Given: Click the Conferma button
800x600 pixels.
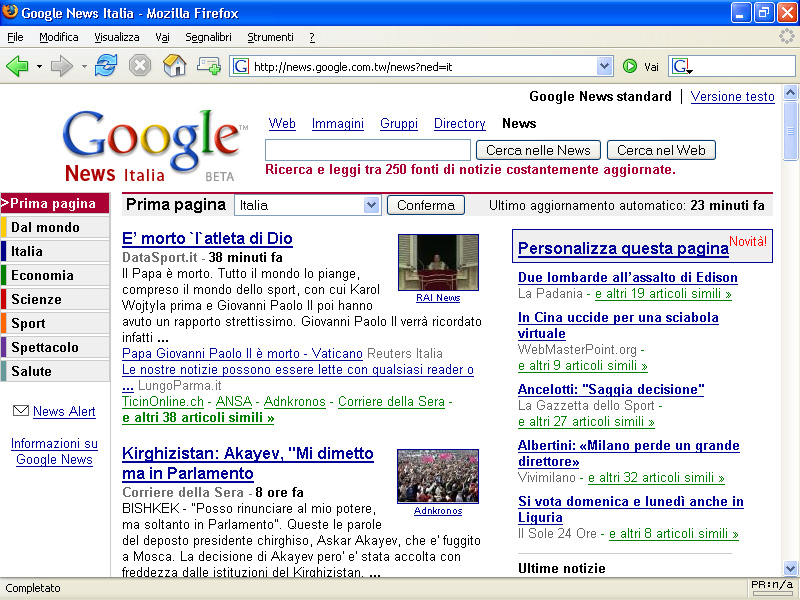Looking at the screenshot, I should click(x=426, y=205).
